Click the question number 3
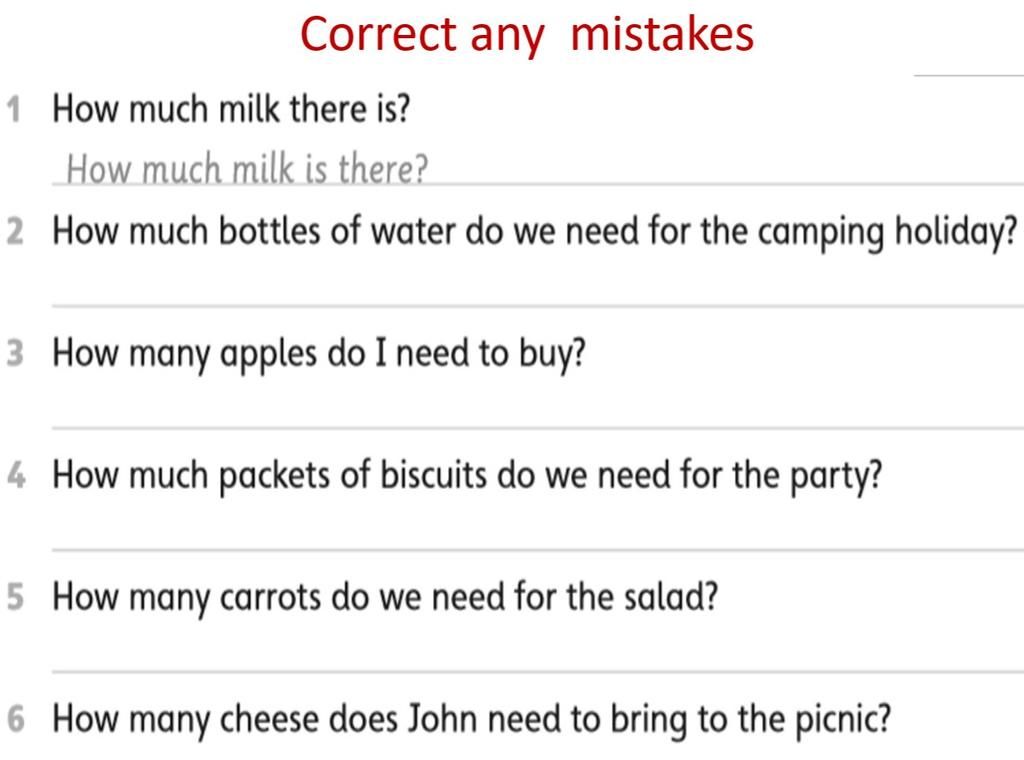 coord(15,353)
